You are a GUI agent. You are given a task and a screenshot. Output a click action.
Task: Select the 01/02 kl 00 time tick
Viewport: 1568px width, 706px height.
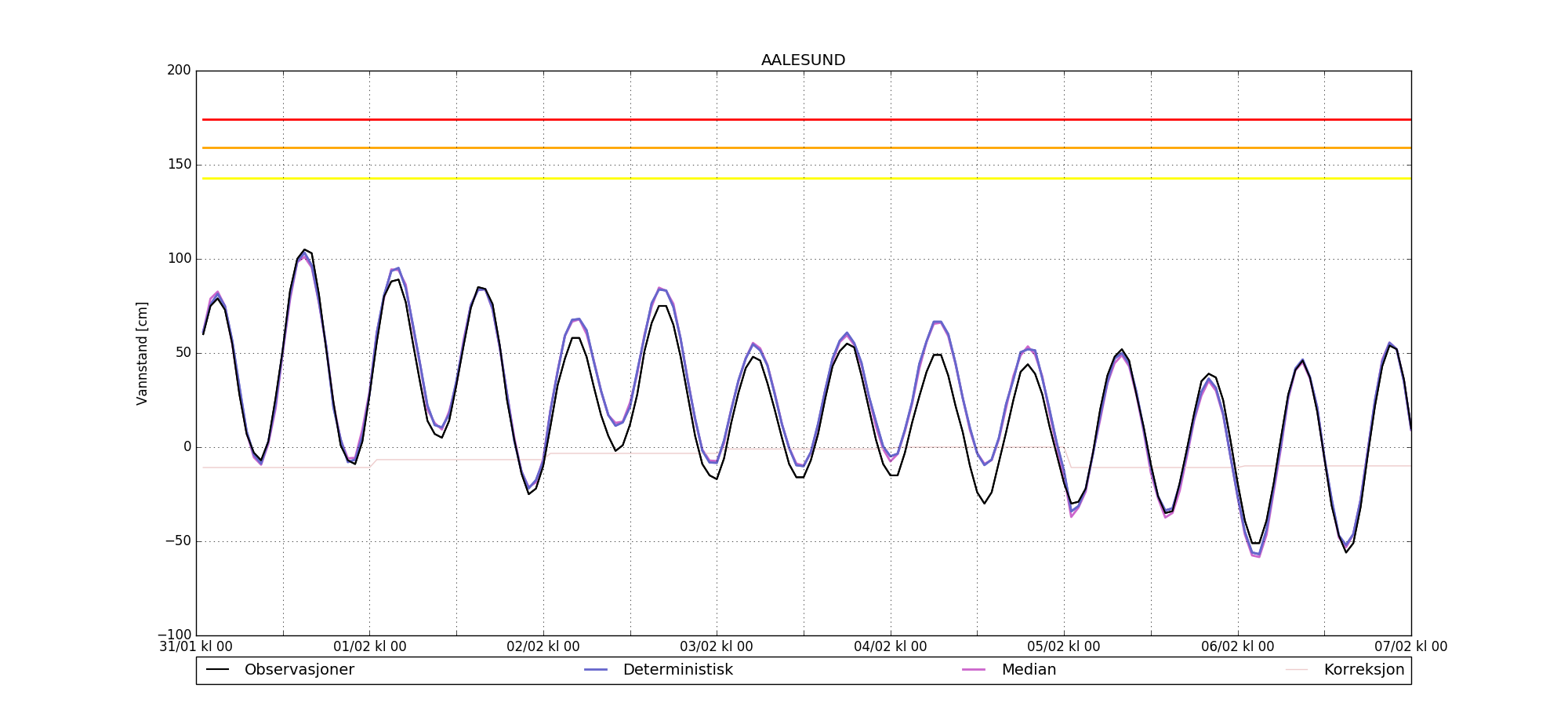(x=370, y=647)
